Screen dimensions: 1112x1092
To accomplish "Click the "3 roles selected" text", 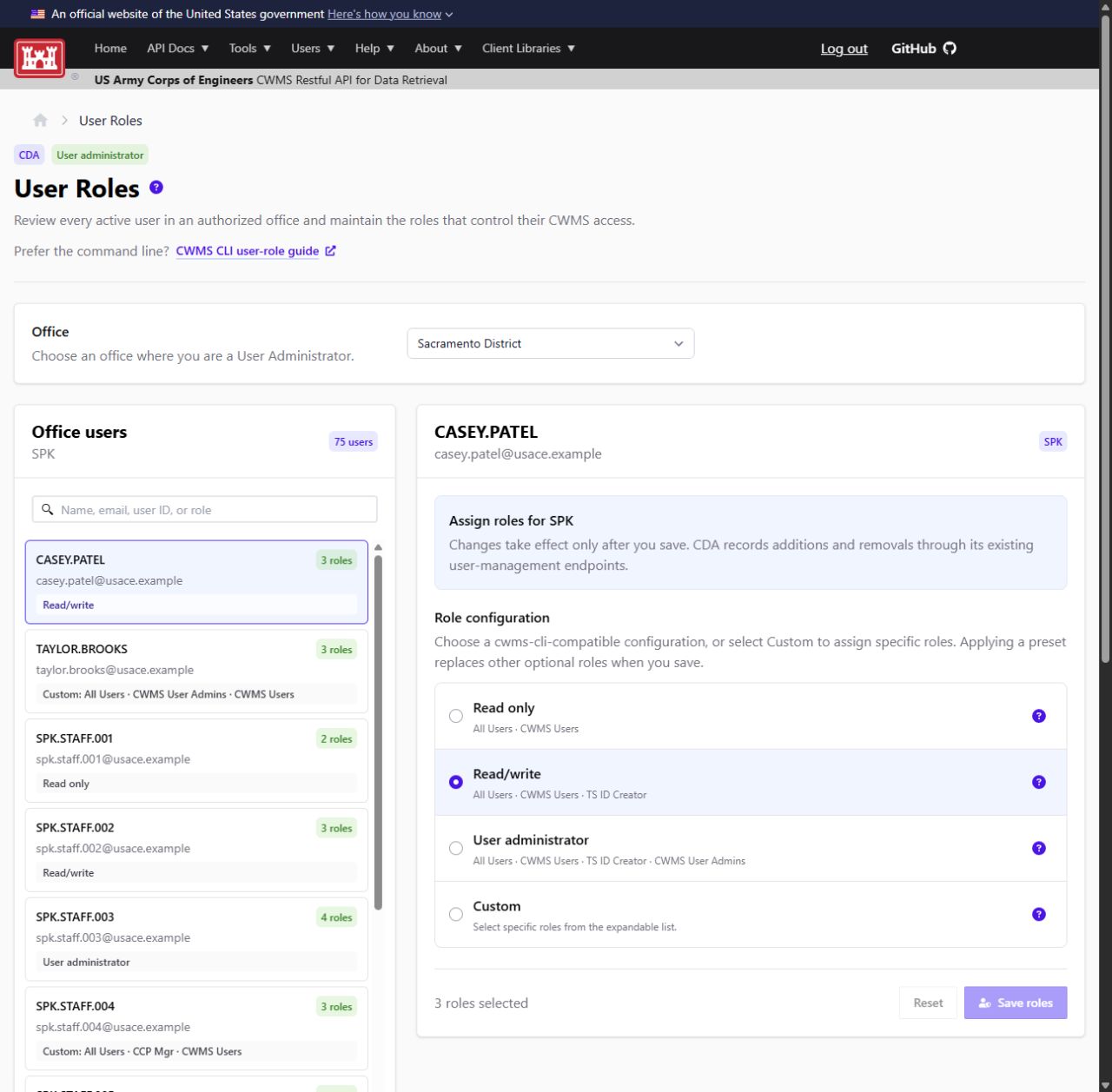I will (x=481, y=1003).
